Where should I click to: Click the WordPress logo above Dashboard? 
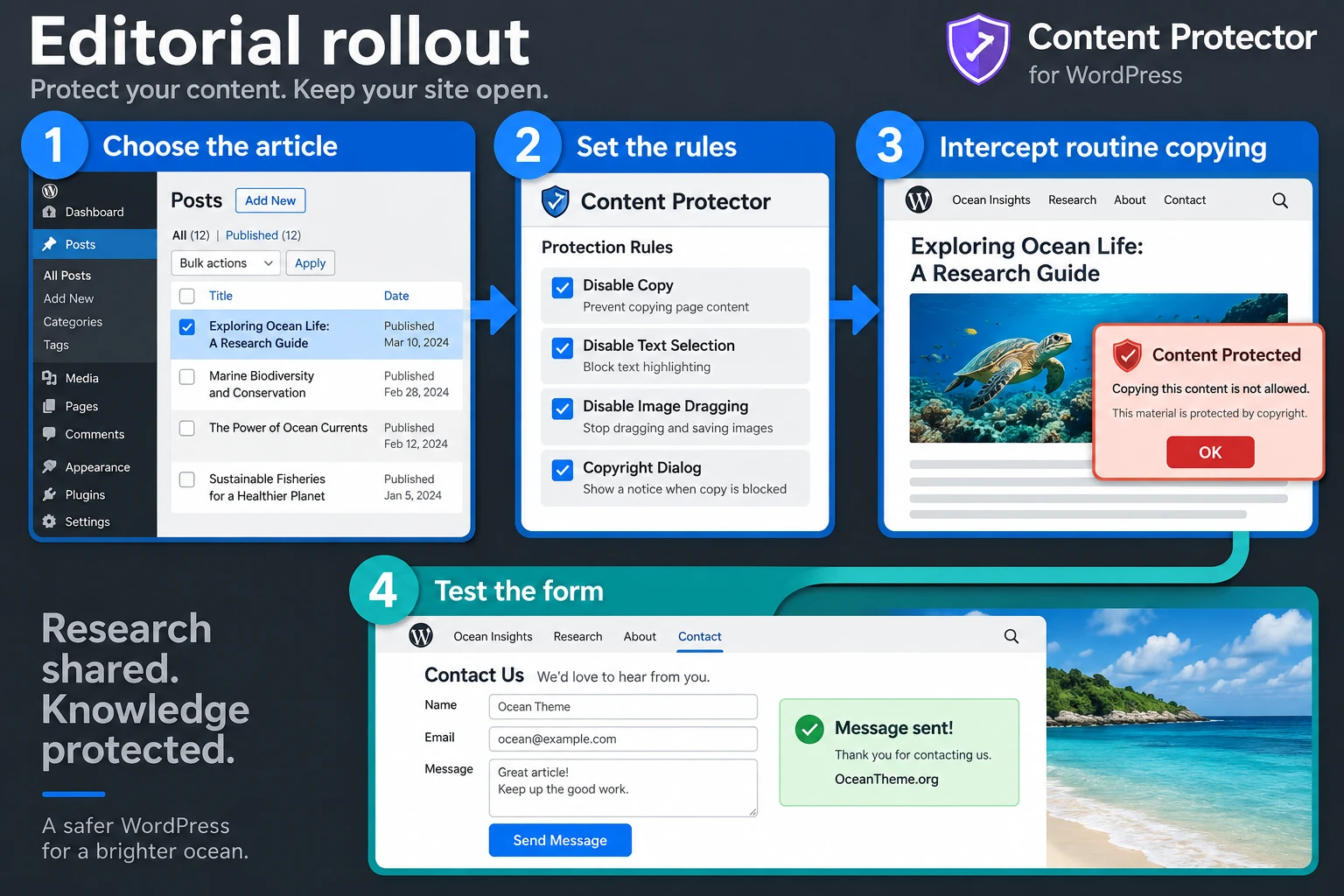click(x=50, y=191)
